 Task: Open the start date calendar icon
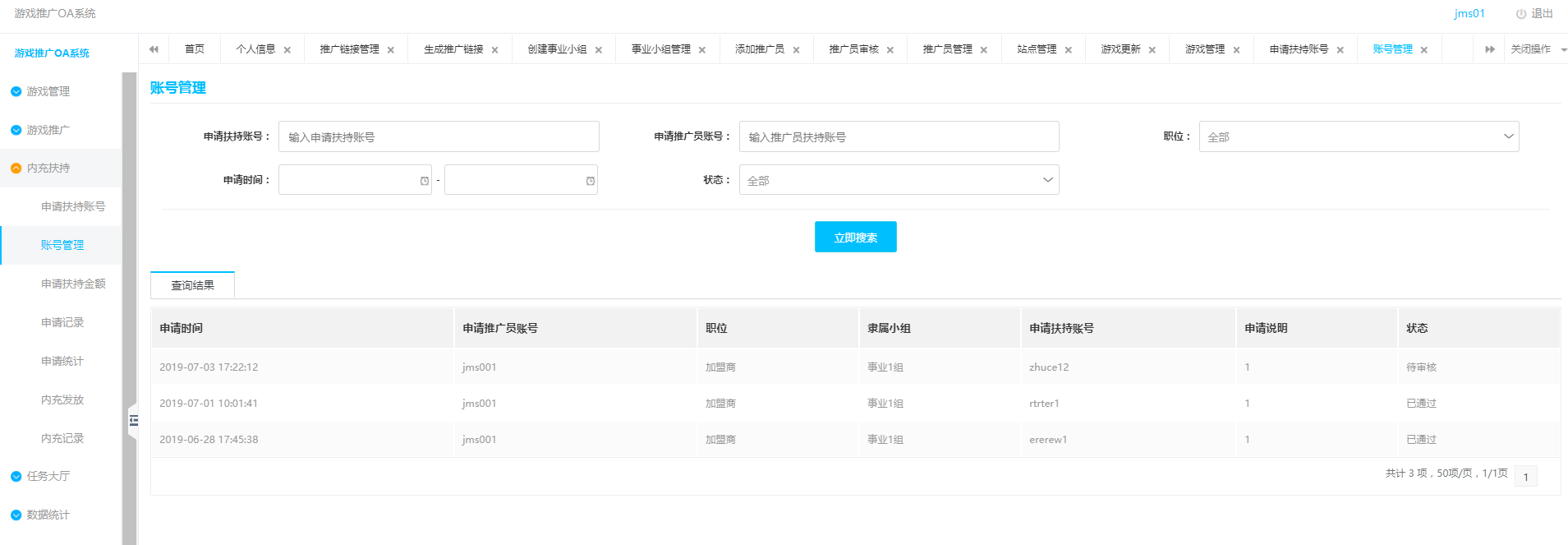pyautogui.click(x=425, y=181)
